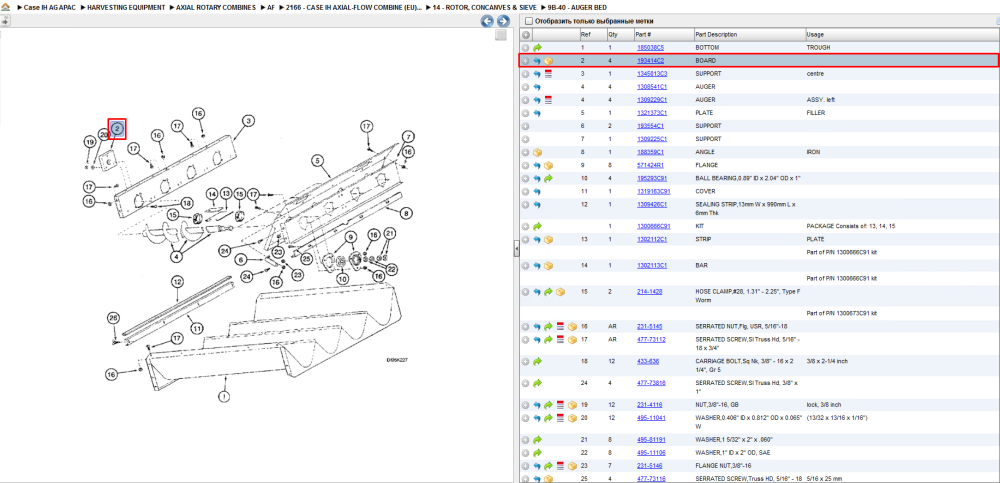Go to next illustration with right arrow
This screenshot has height=483, width=1000.
(503, 21)
